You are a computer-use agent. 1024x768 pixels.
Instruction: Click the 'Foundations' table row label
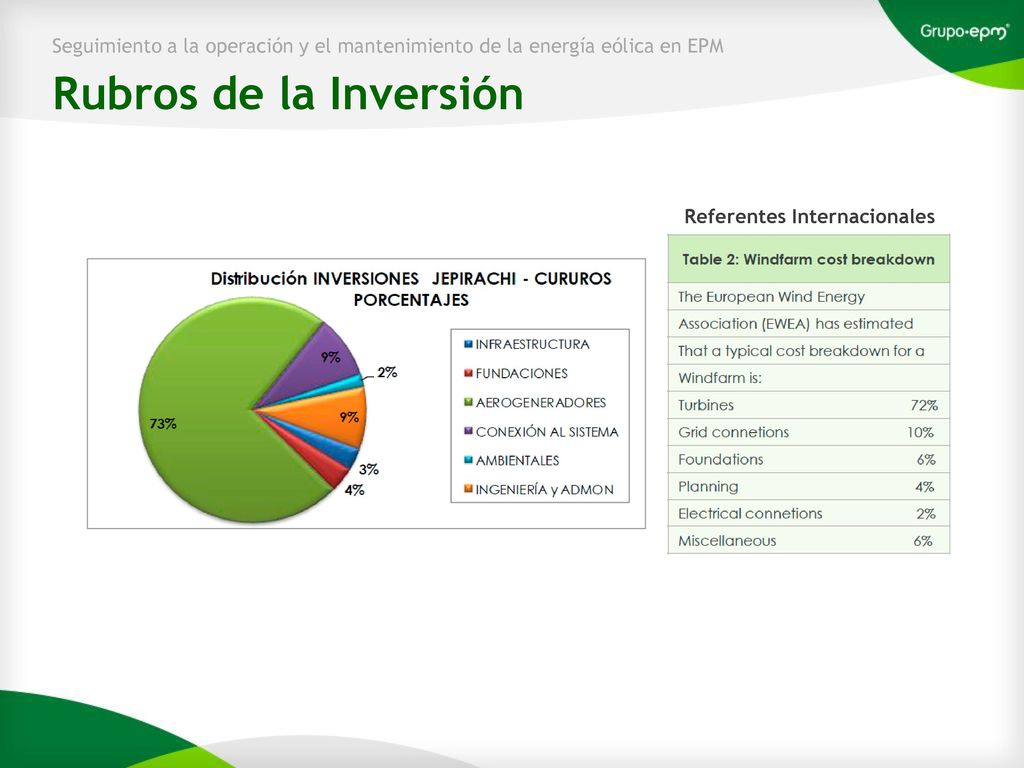point(720,459)
